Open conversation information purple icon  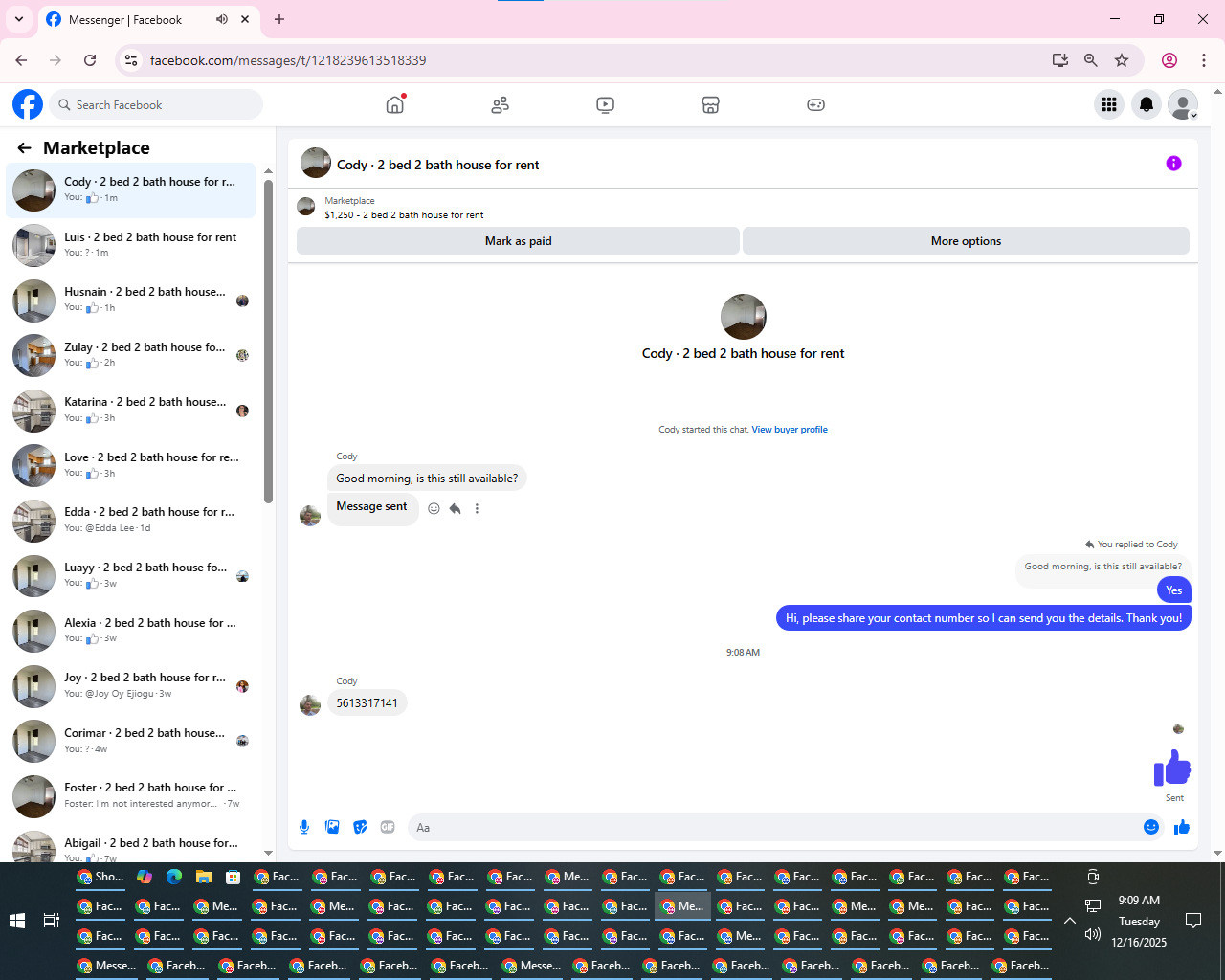coord(1173,164)
